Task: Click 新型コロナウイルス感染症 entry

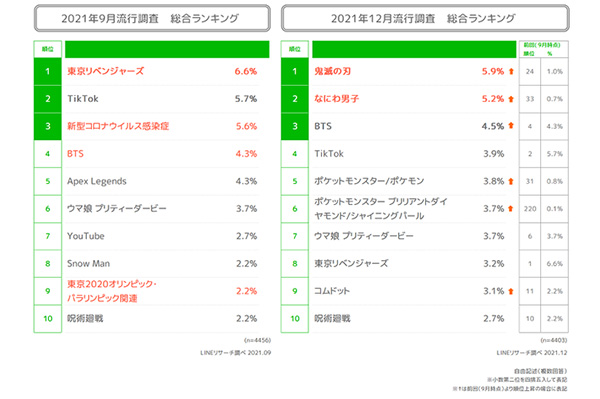Action: (118, 126)
